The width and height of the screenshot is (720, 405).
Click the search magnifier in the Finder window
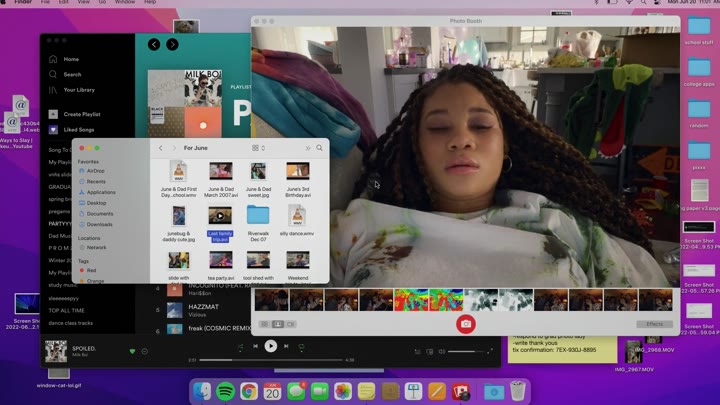click(x=320, y=148)
